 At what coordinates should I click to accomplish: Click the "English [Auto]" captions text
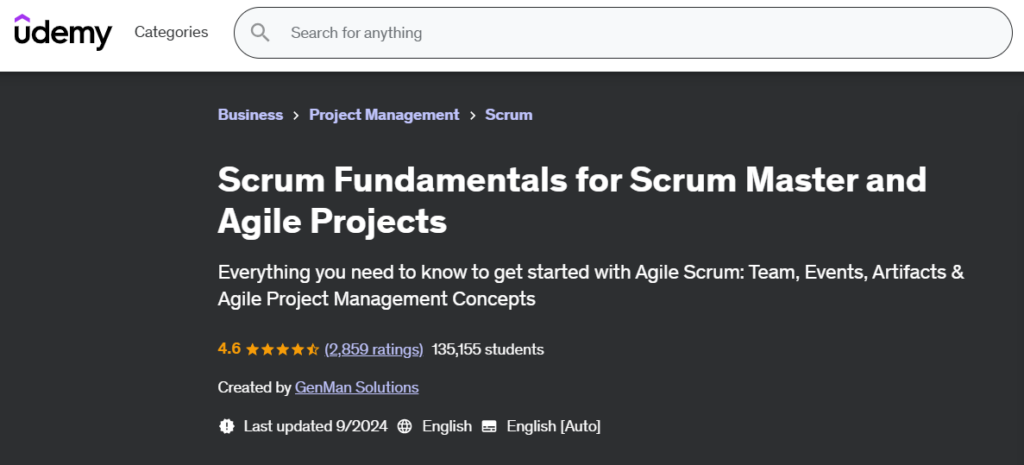pos(553,426)
